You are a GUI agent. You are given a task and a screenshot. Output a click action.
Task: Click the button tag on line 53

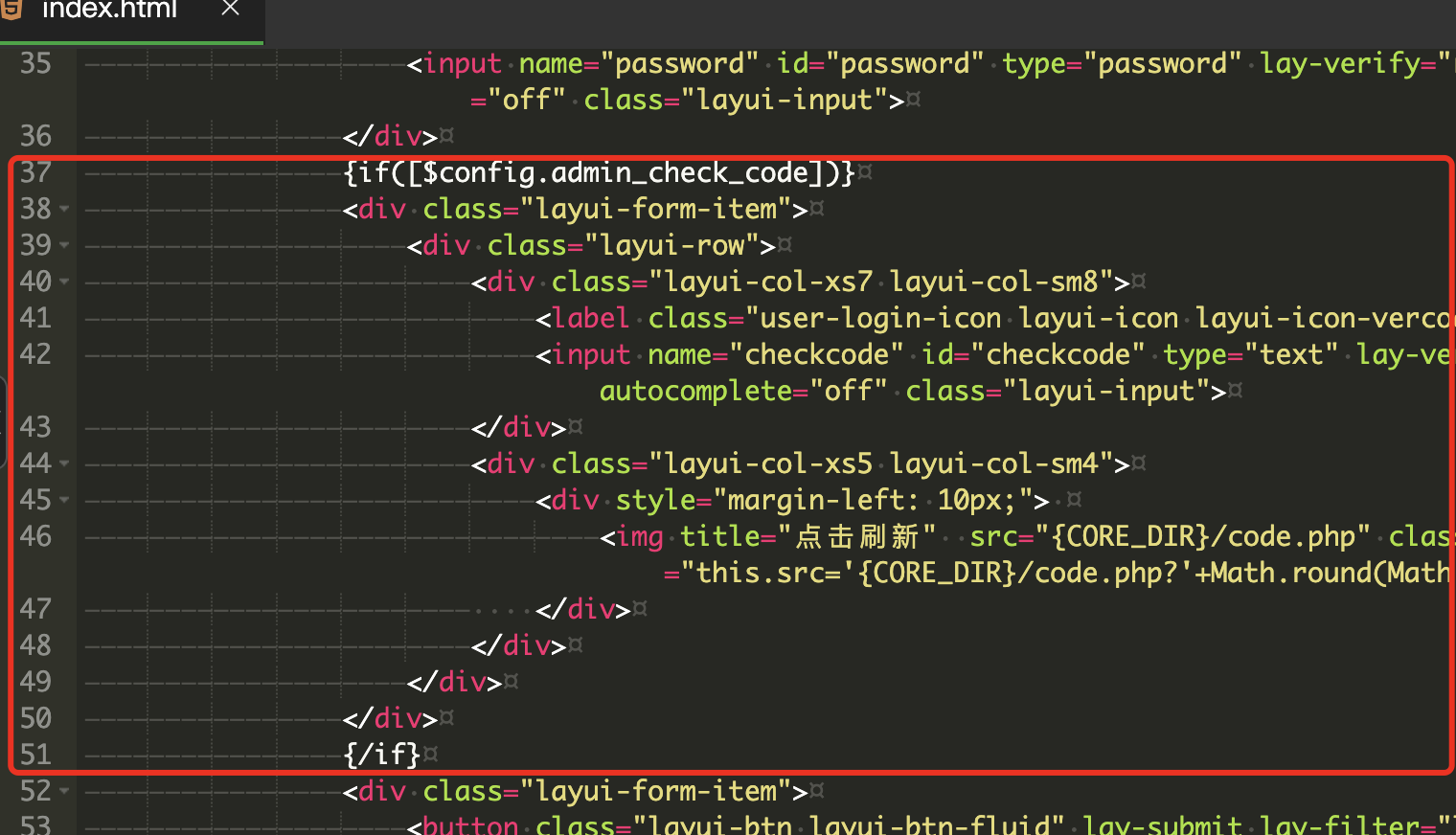point(469,825)
